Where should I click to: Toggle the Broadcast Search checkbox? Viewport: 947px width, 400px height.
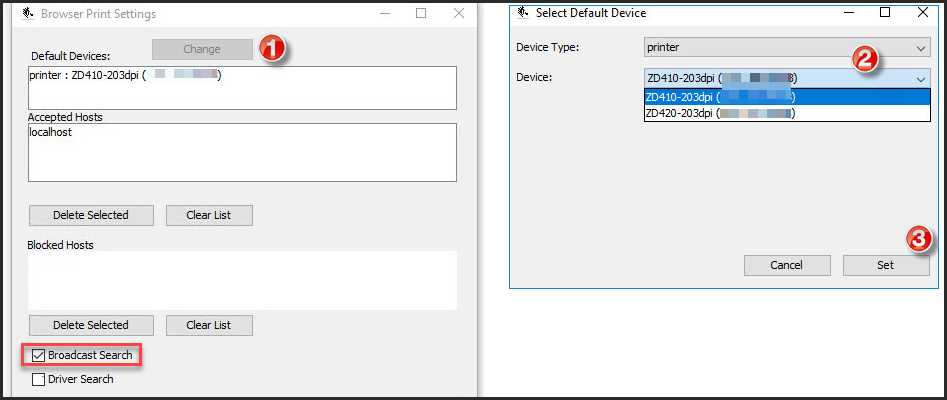(38, 355)
